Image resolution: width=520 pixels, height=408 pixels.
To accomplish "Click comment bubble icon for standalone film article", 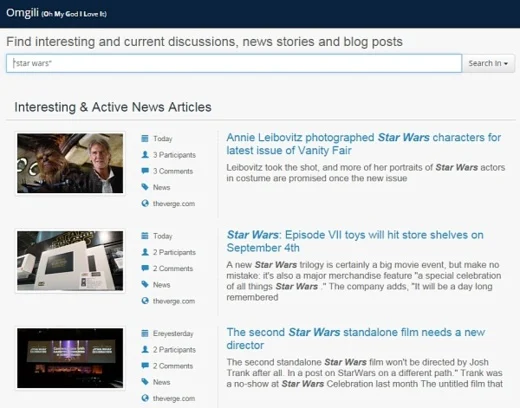I will coord(145,366).
